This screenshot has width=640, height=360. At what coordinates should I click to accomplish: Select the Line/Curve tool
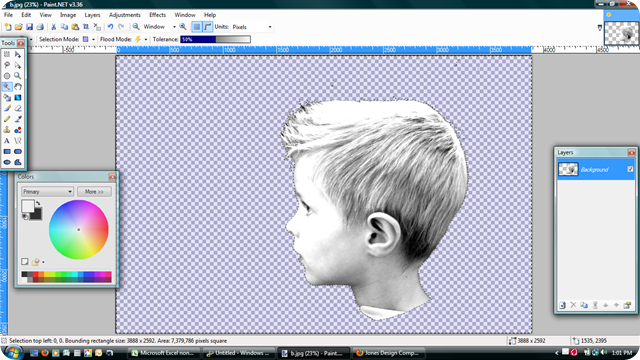18,141
